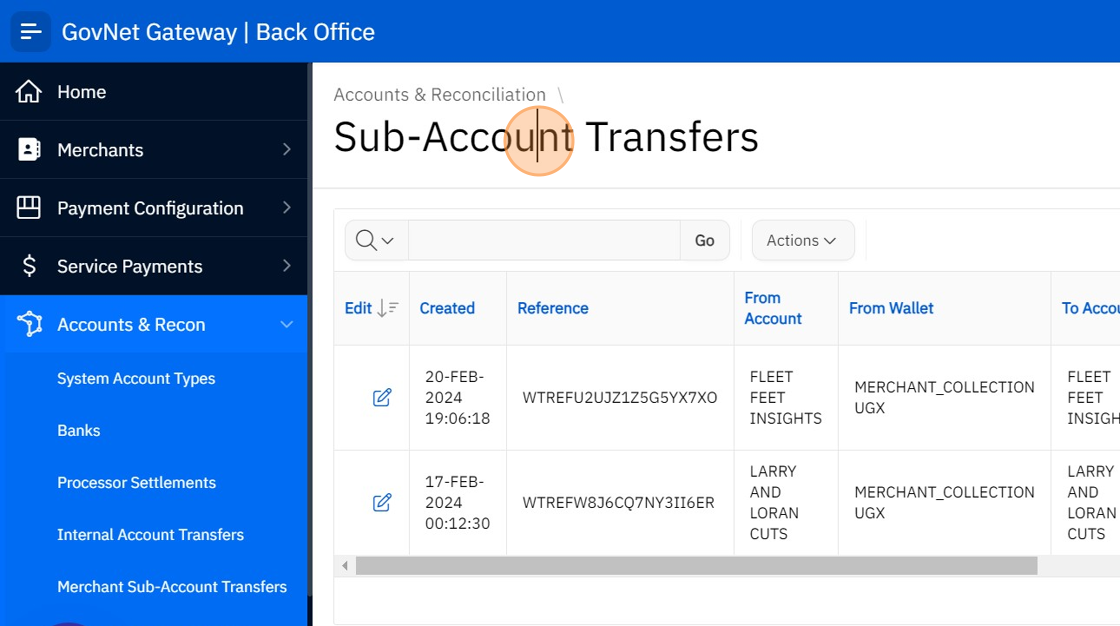Image resolution: width=1120 pixels, height=626 pixels.
Task: Click the Home house icon
Action: pyautogui.click(x=29, y=92)
